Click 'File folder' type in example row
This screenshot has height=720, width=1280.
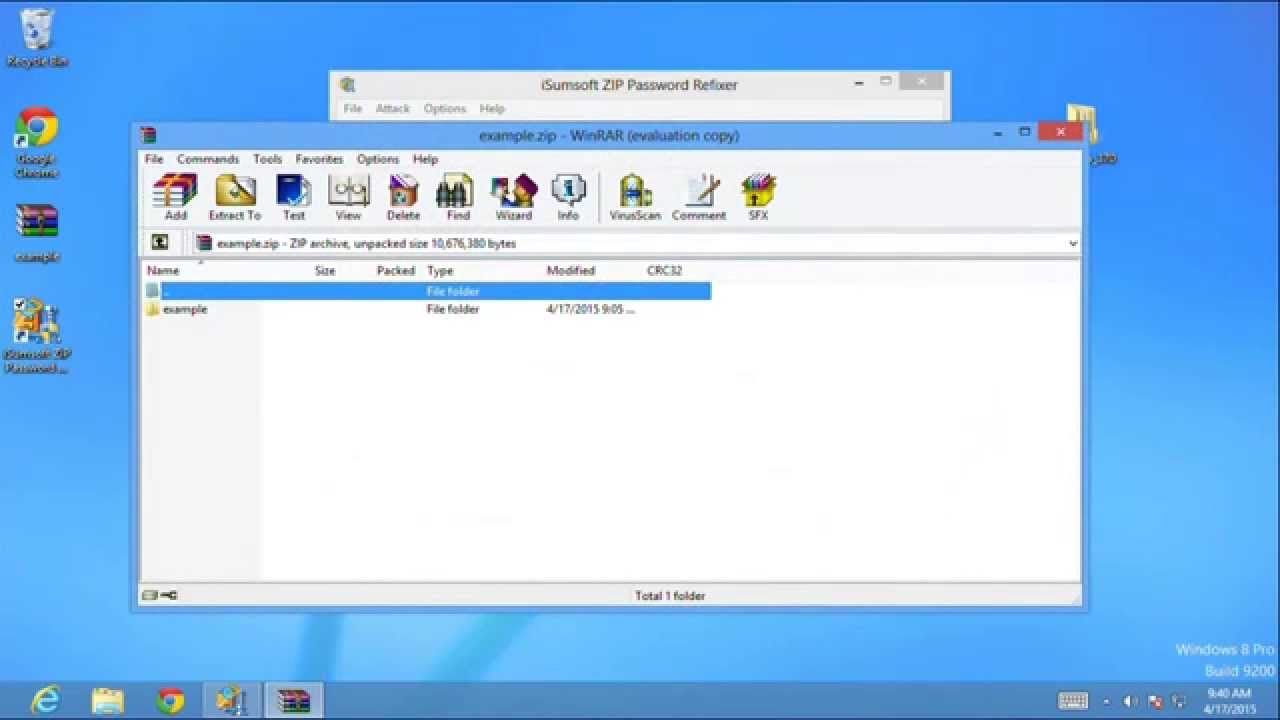click(453, 309)
